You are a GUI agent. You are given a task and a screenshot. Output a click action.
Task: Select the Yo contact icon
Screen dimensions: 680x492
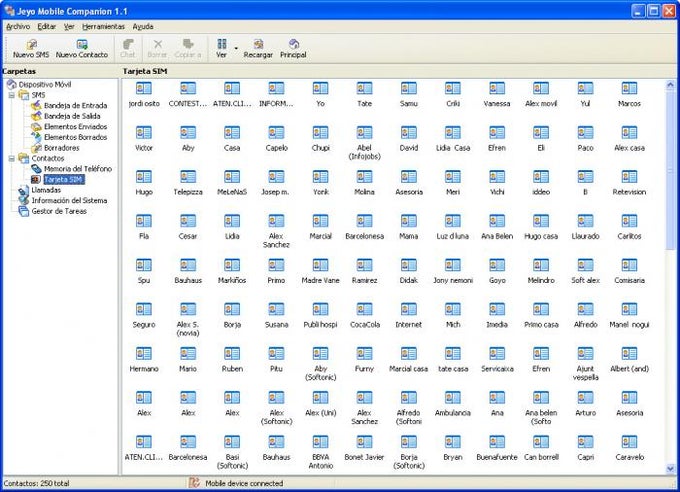click(x=320, y=89)
